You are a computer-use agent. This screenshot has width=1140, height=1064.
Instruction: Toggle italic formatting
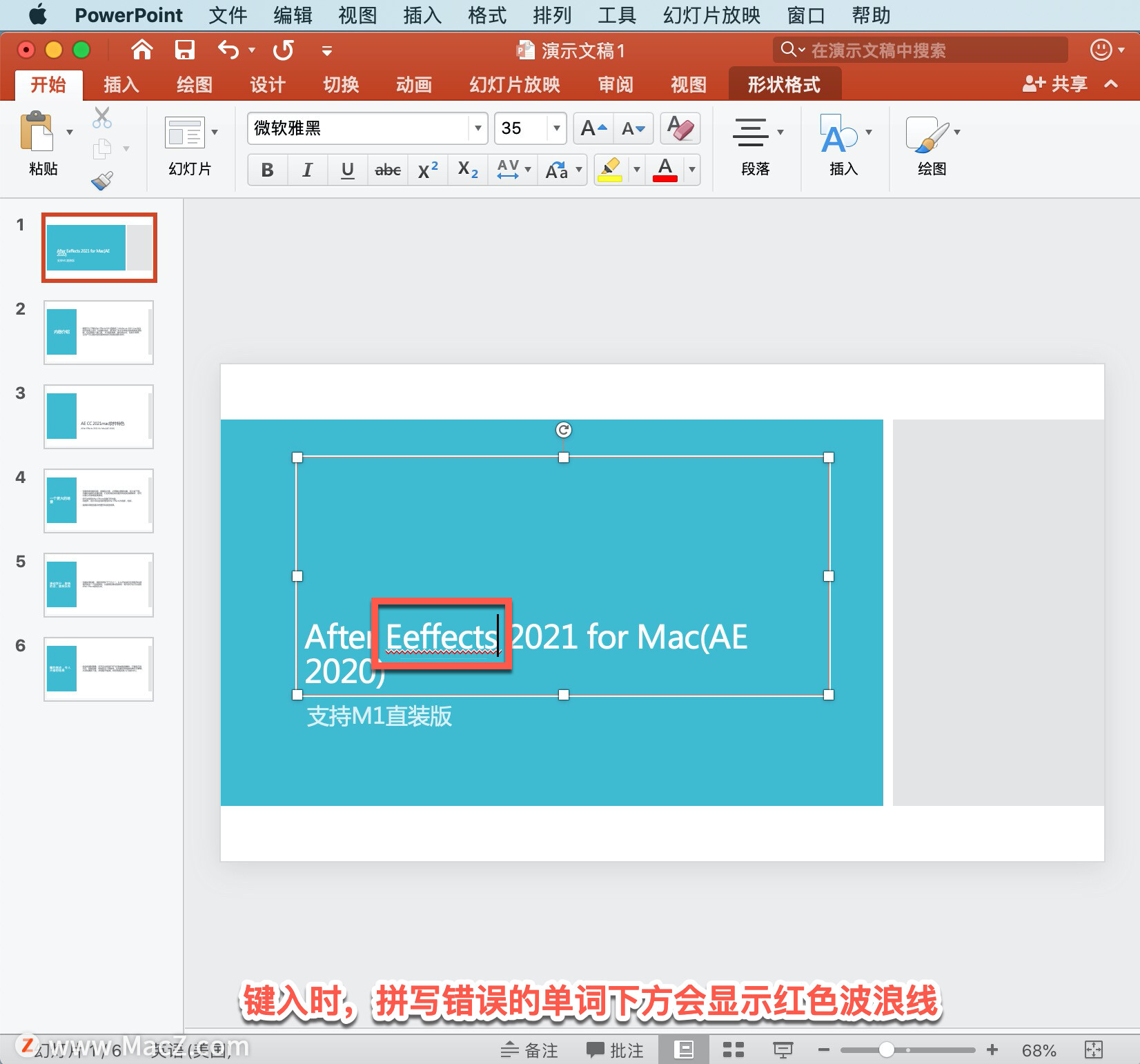pyautogui.click(x=308, y=170)
